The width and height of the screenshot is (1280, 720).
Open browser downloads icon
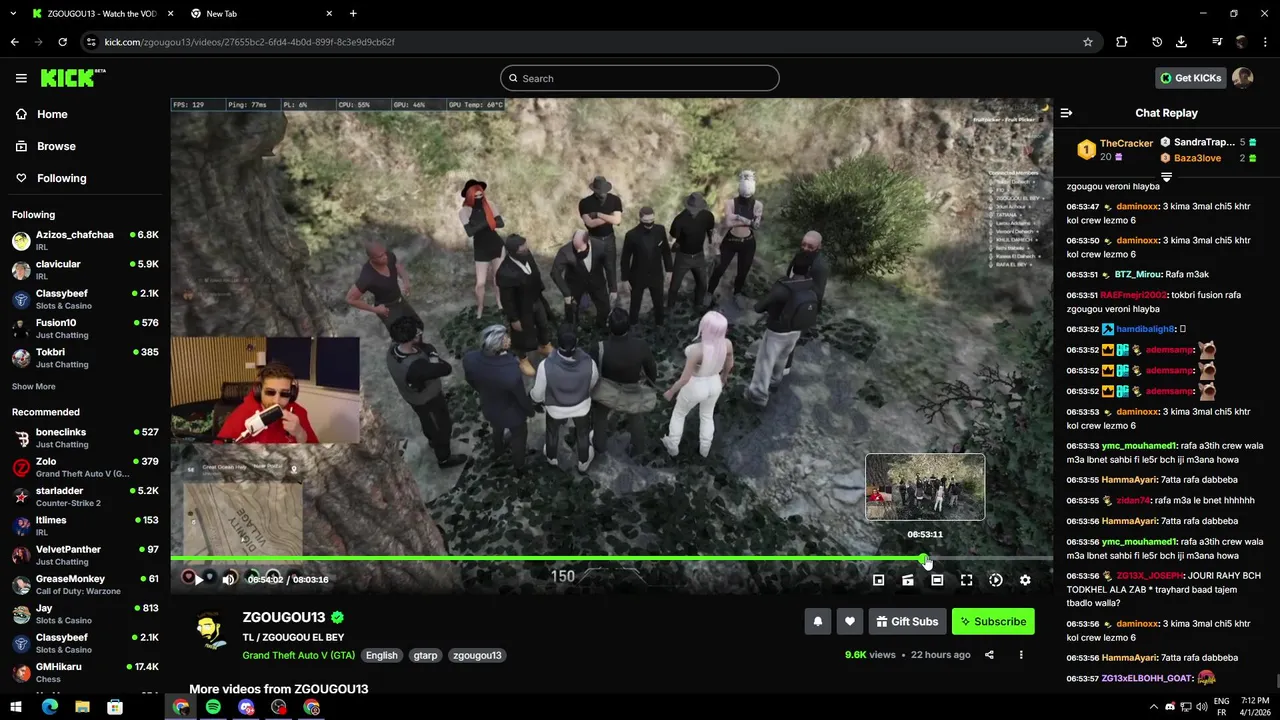pos(1181,42)
